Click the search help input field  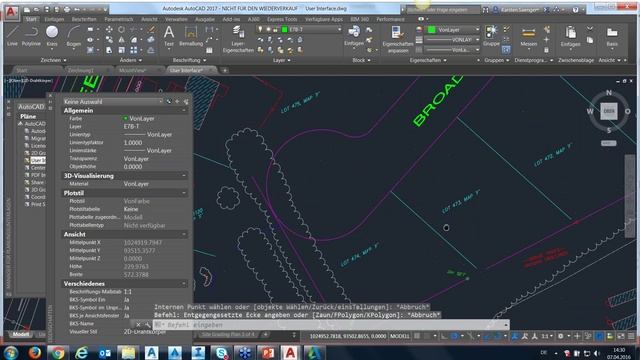[444, 9]
